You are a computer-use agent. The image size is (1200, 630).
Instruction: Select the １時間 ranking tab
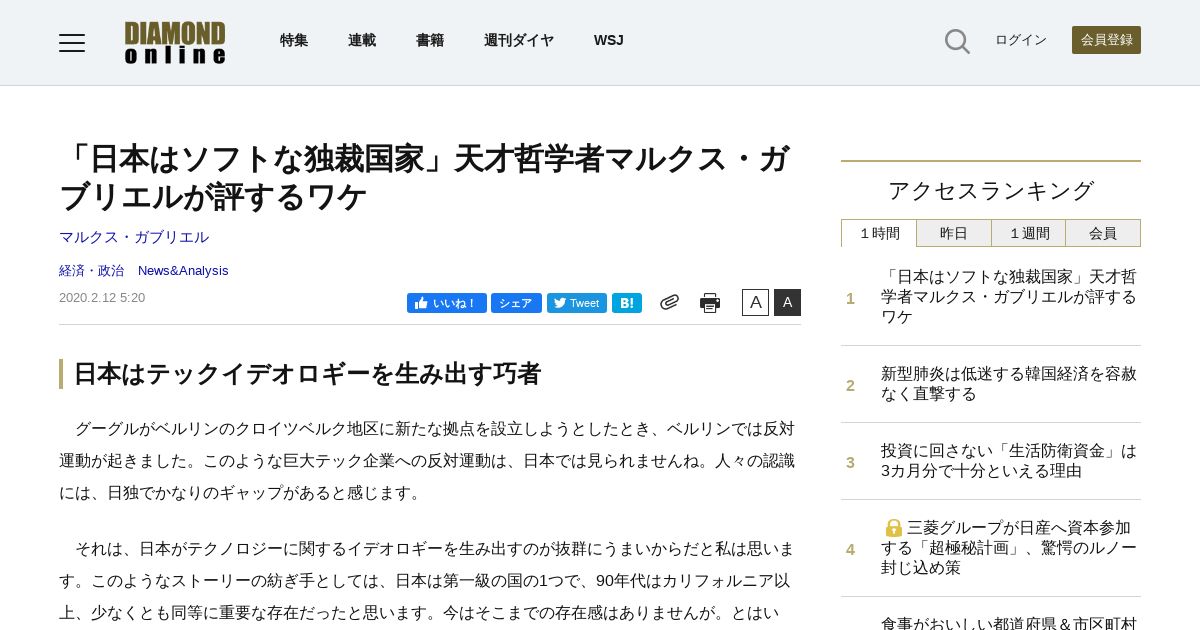879,233
